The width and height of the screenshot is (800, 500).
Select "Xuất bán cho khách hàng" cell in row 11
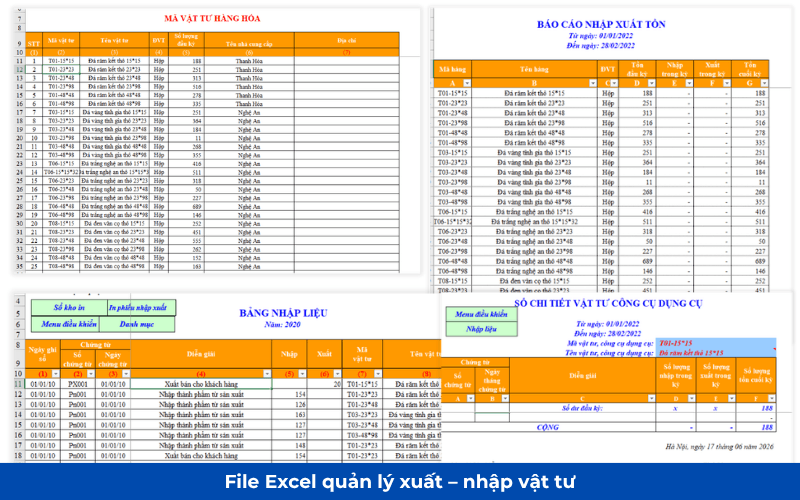coord(201,384)
